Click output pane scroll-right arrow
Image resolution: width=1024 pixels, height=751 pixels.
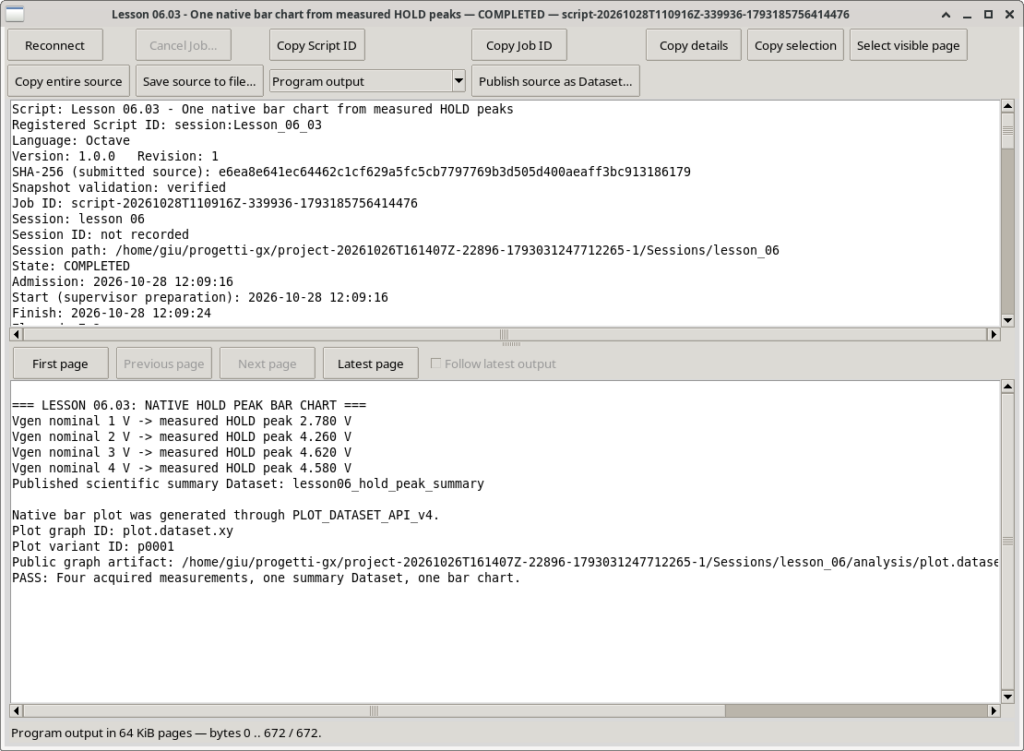[993, 711]
